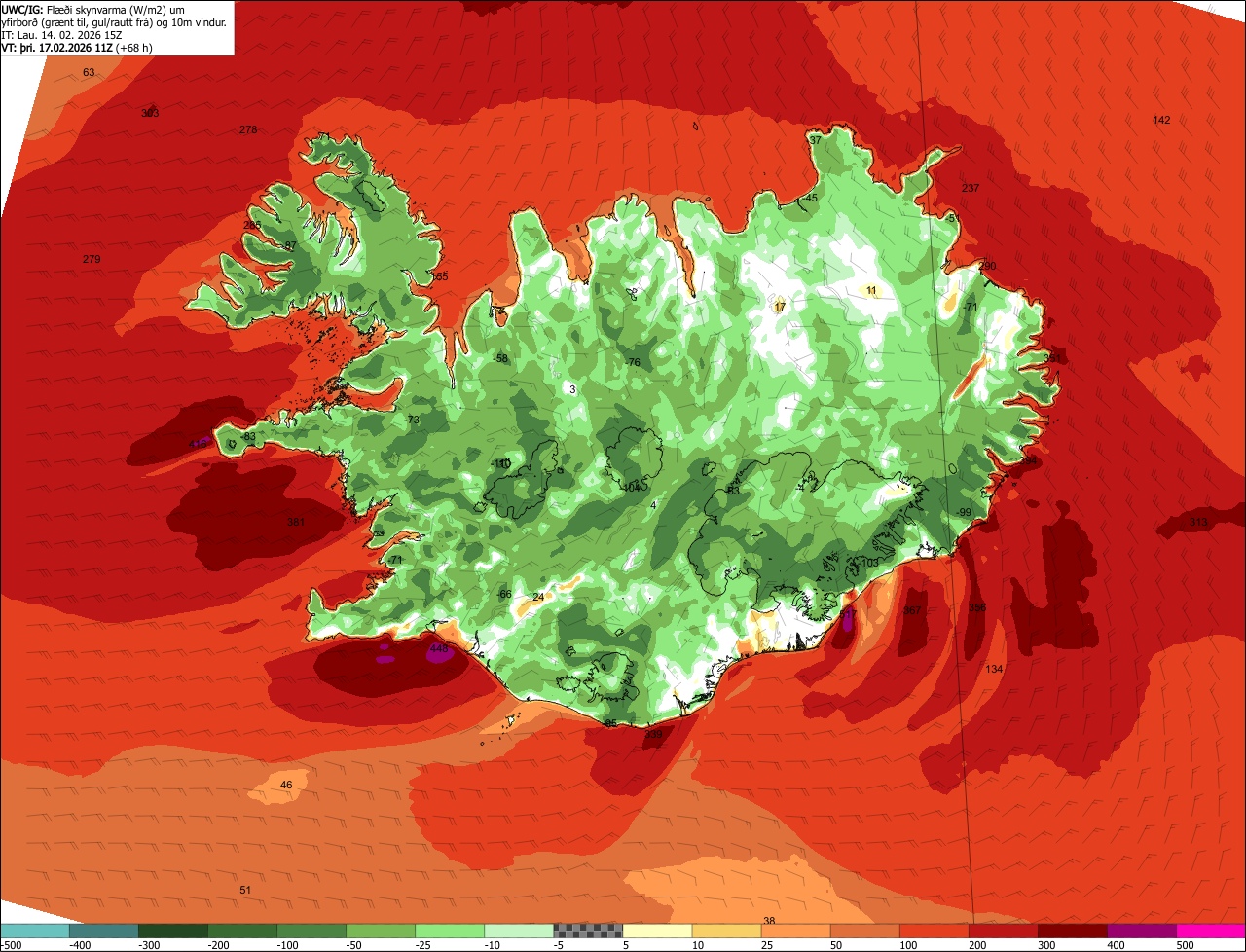Select the red-orange 100 to 200 swatch
This screenshot has width=1246, height=952.
click(934, 931)
